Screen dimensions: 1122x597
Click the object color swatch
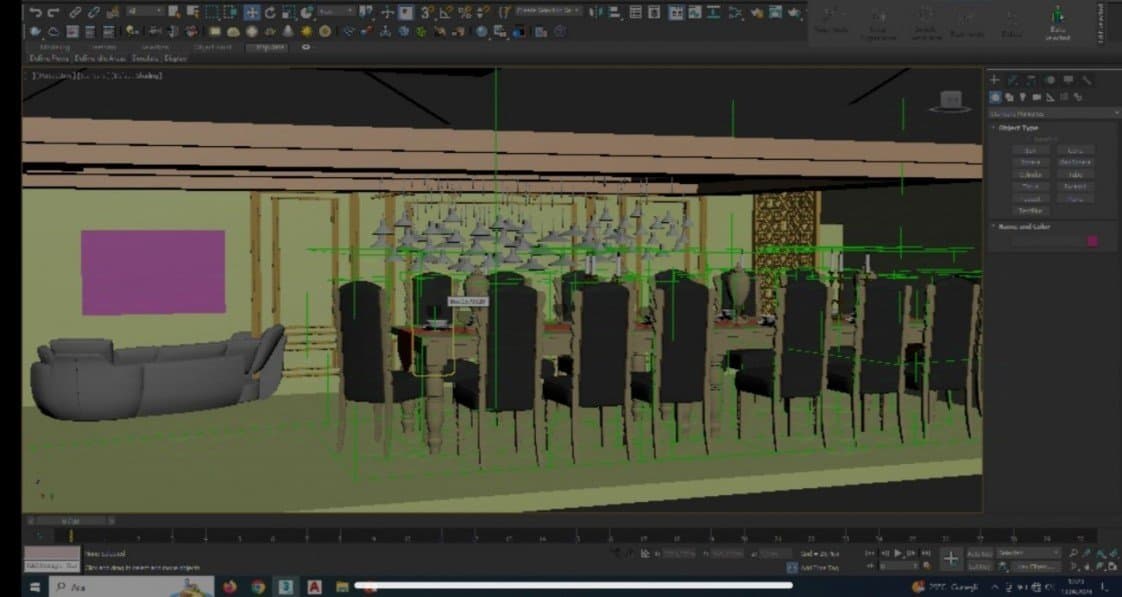(x=1093, y=241)
